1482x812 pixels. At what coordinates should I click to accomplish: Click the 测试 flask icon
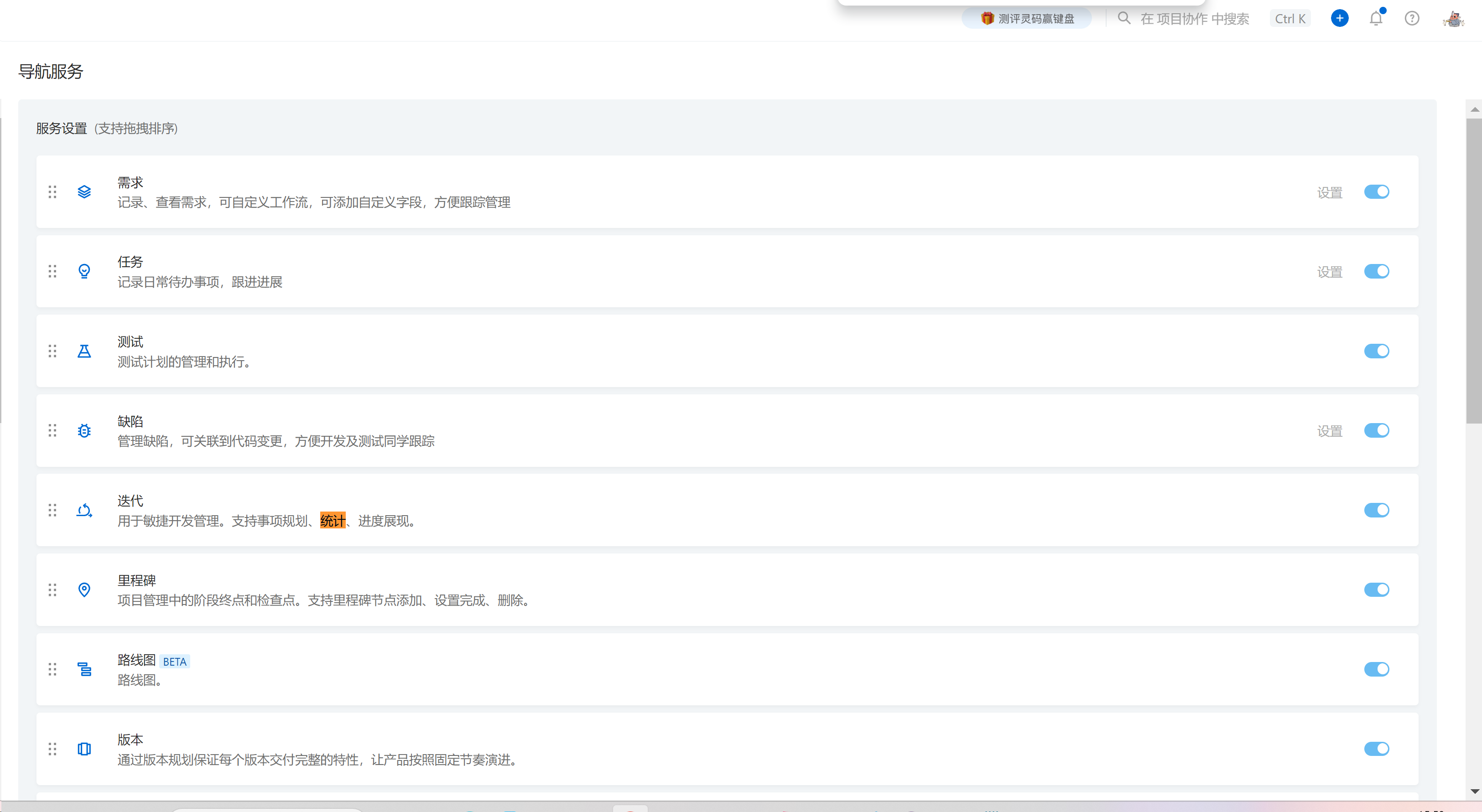point(84,351)
